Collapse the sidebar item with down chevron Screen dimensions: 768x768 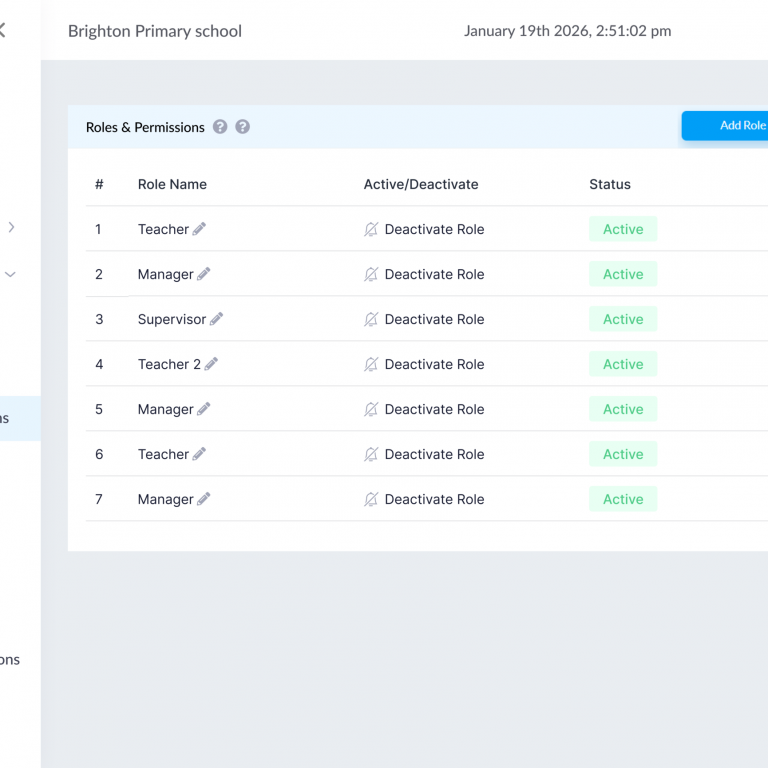click(10, 274)
